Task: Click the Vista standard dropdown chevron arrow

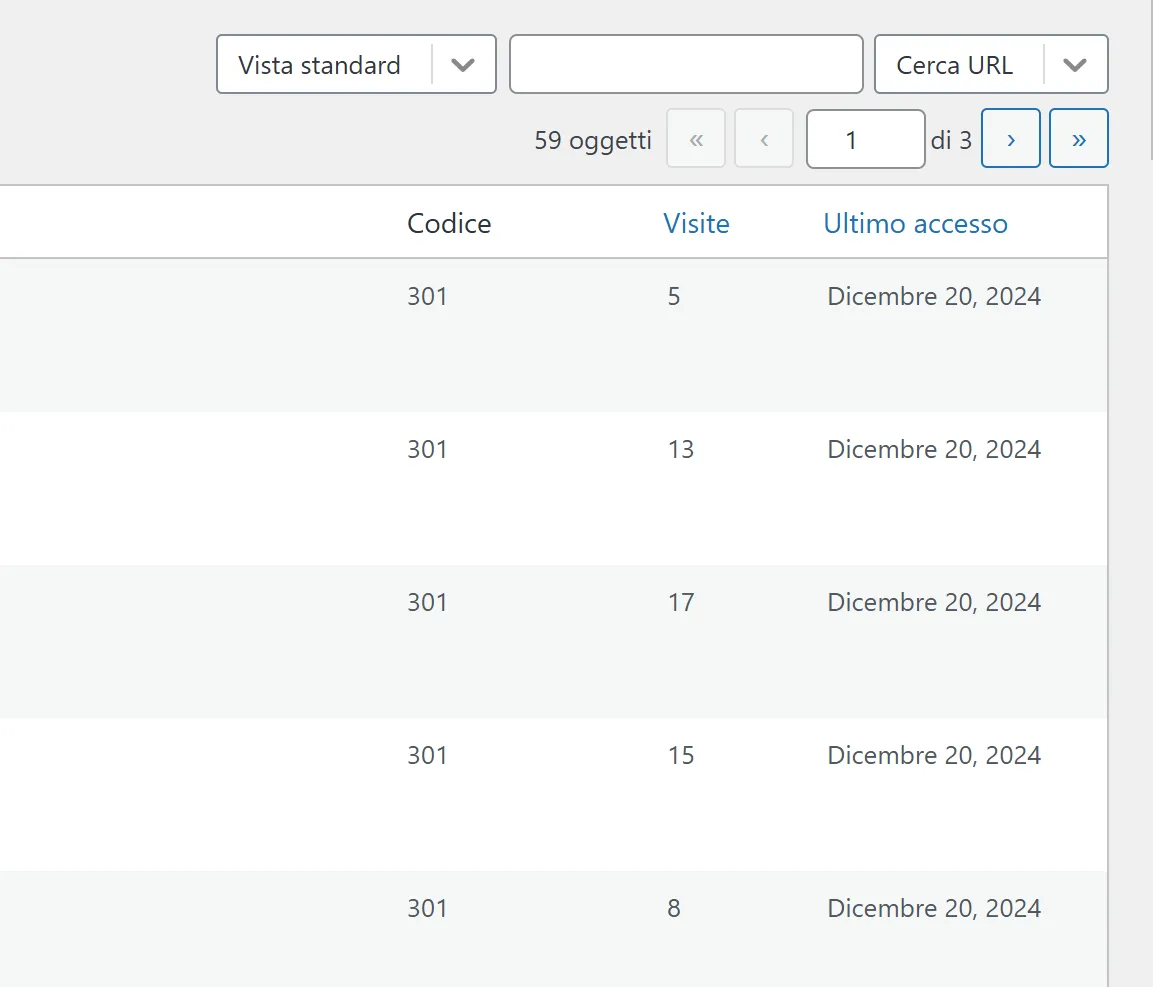Action: (x=462, y=63)
